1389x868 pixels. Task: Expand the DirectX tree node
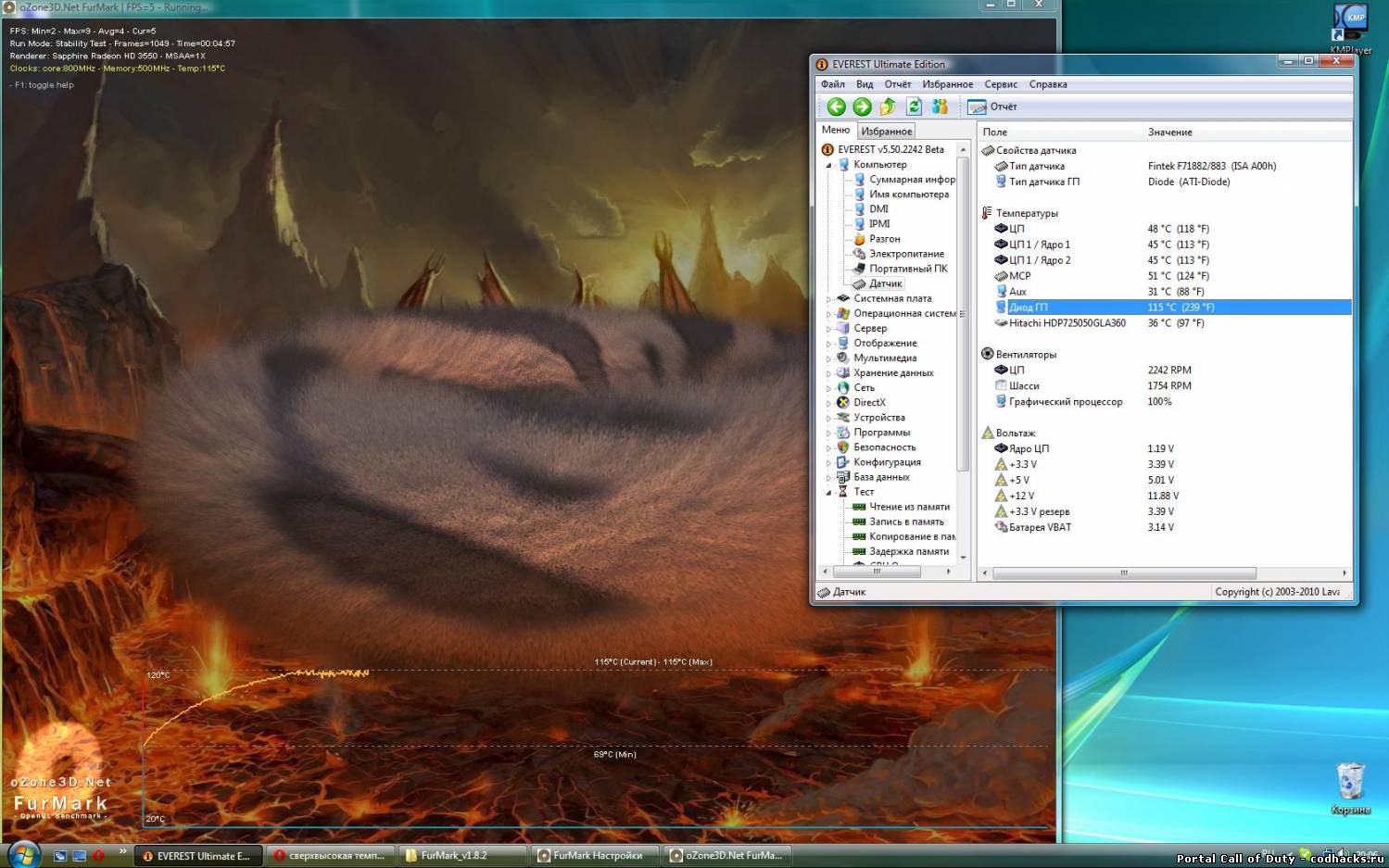point(828,403)
